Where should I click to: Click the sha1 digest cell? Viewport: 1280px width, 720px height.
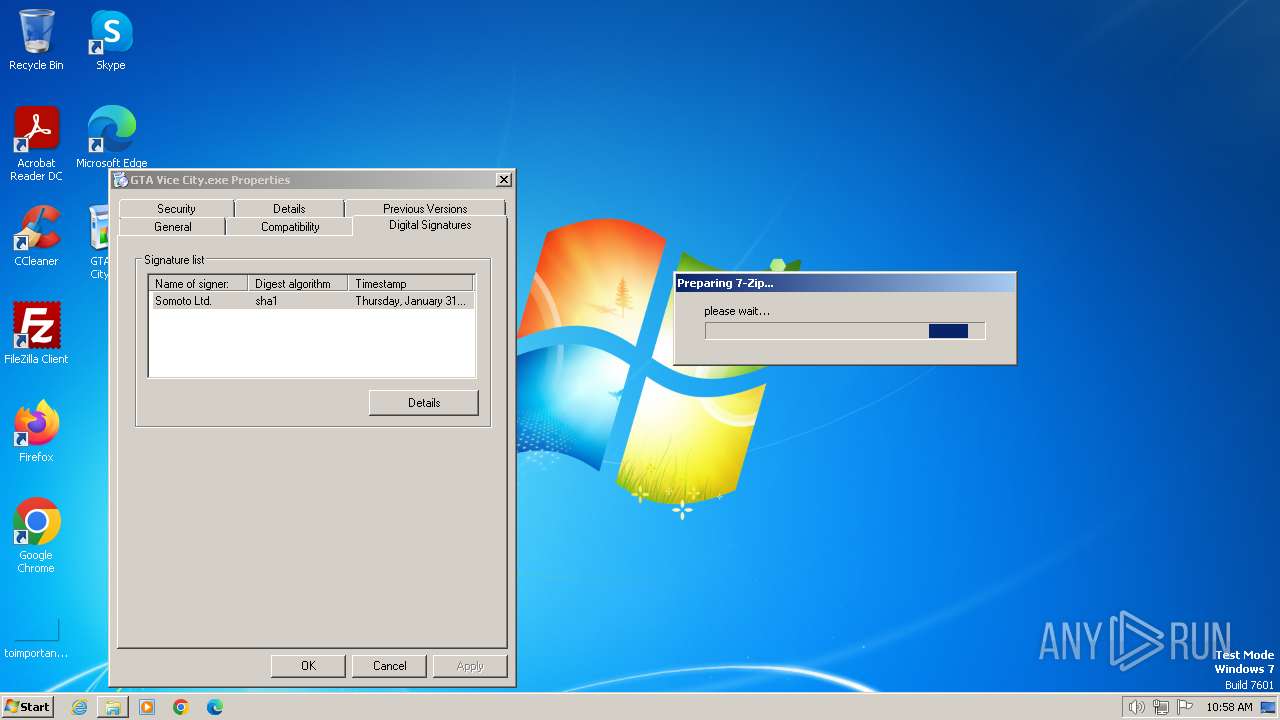click(x=266, y=301)
